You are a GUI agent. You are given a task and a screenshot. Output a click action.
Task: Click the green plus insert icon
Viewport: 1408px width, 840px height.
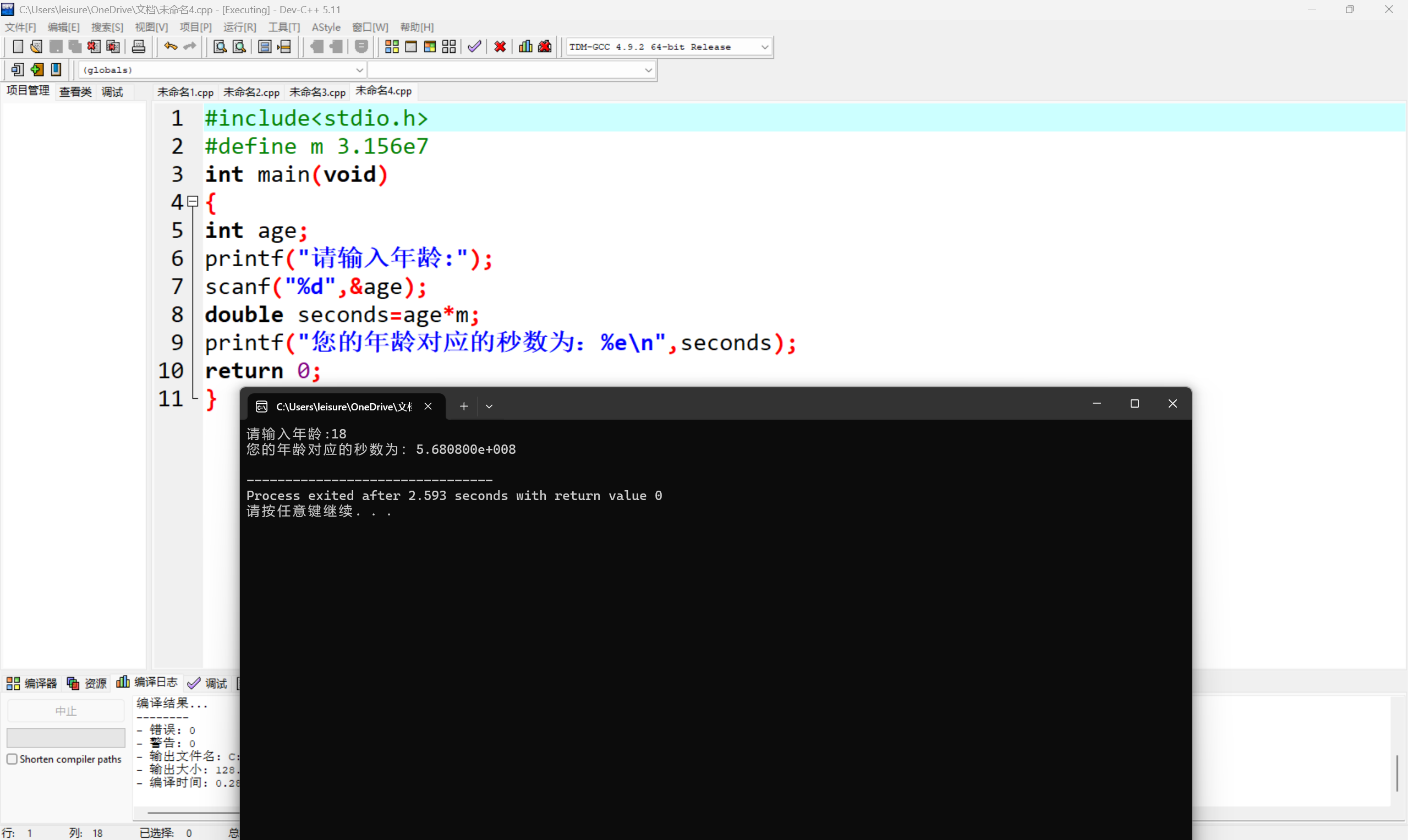[37, 70]
